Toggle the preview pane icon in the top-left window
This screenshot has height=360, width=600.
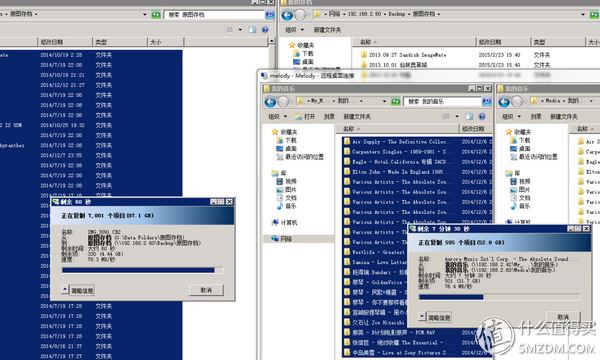pyautogui.click(x=252, y=29)
